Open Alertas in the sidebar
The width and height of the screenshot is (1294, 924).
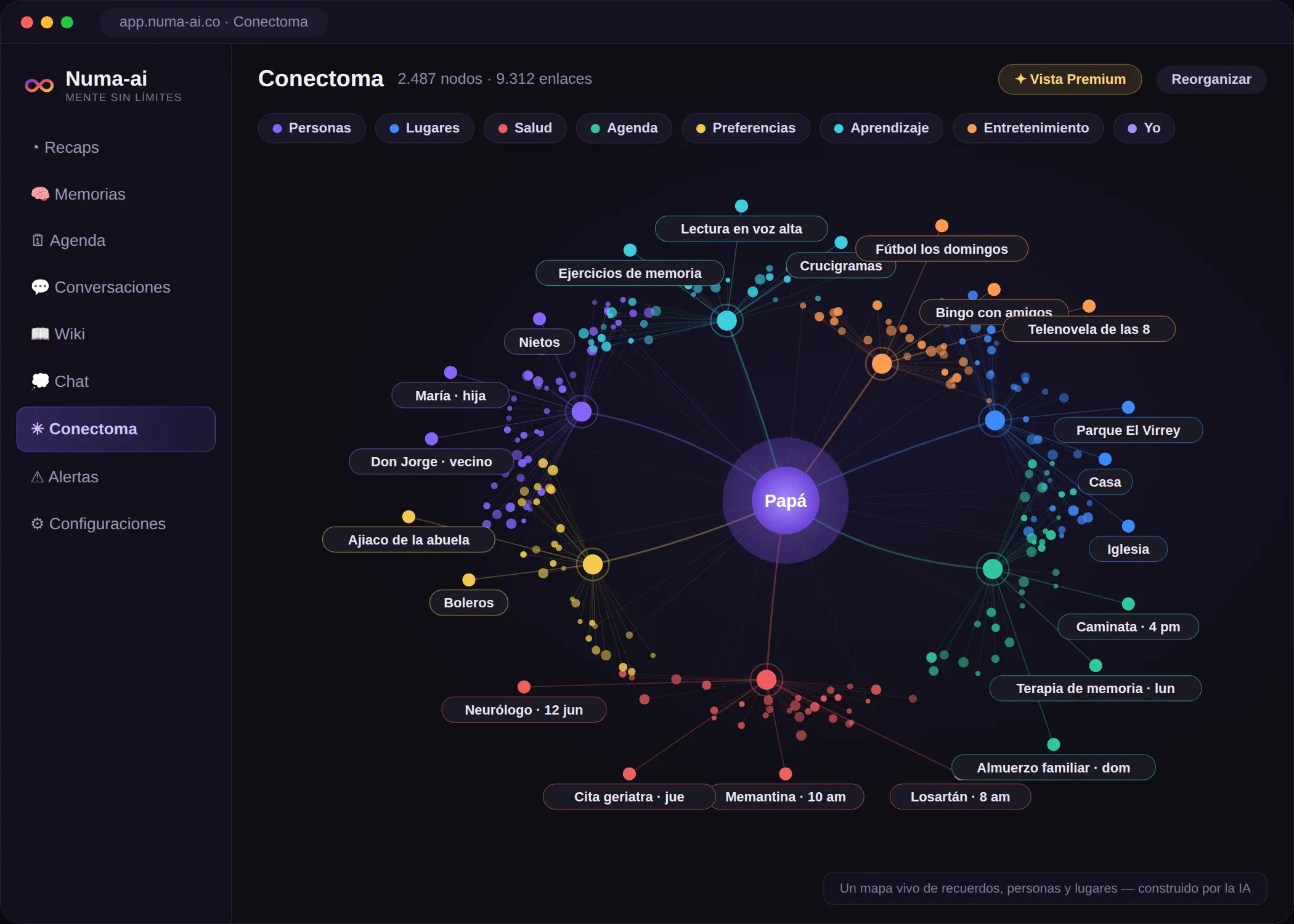[x=116, y=477]
